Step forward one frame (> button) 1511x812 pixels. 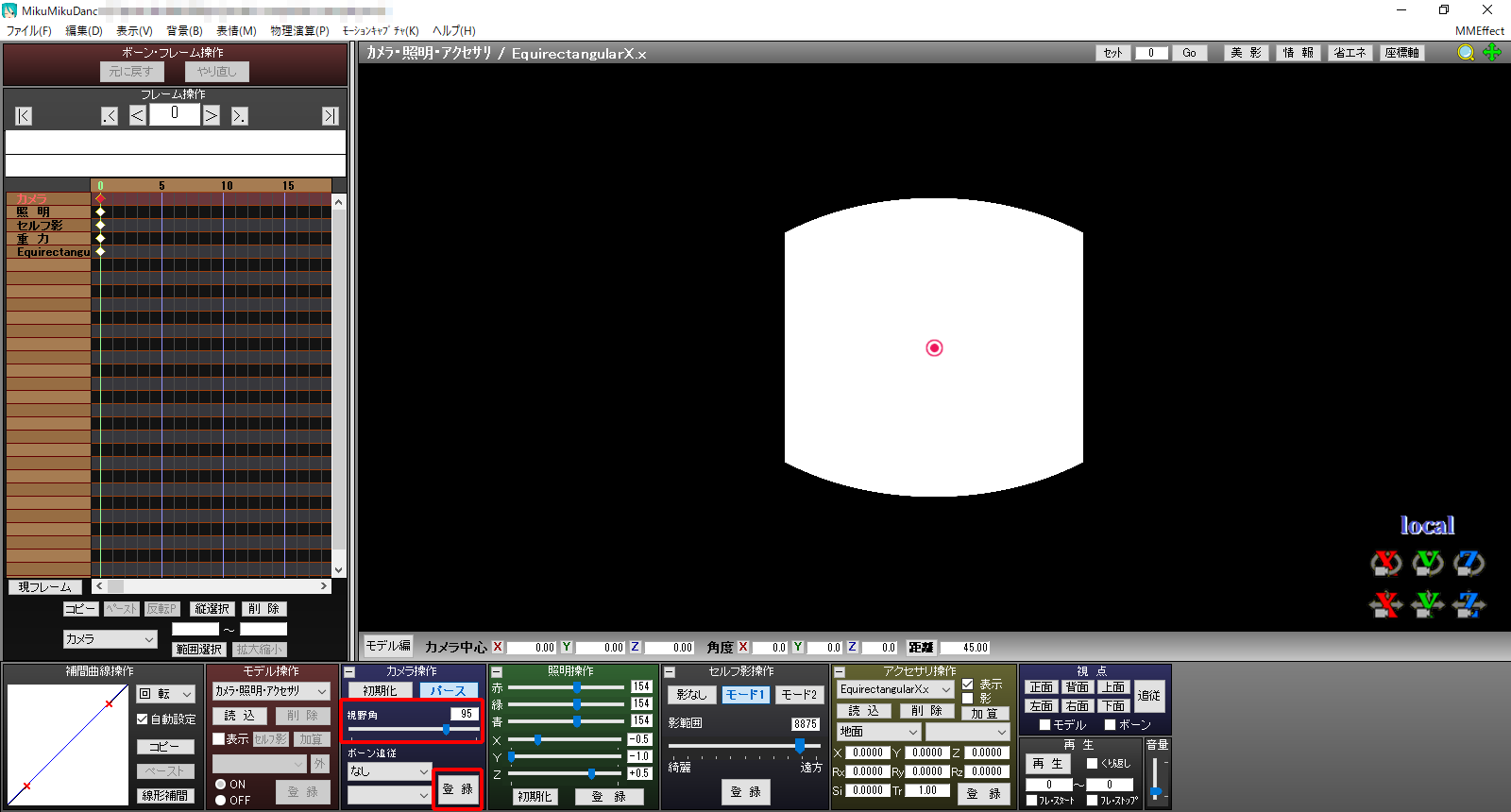pyautogui.click(x=212, y=116)
